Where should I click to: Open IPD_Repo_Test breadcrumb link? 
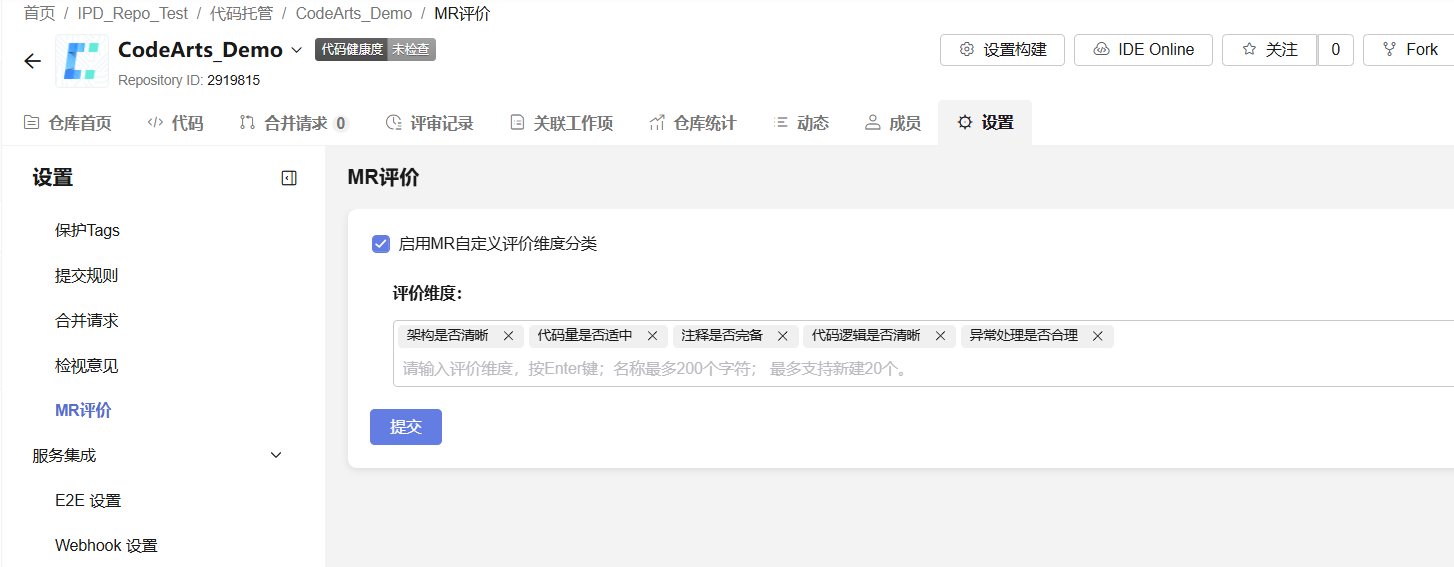click(x=133, y=13)
